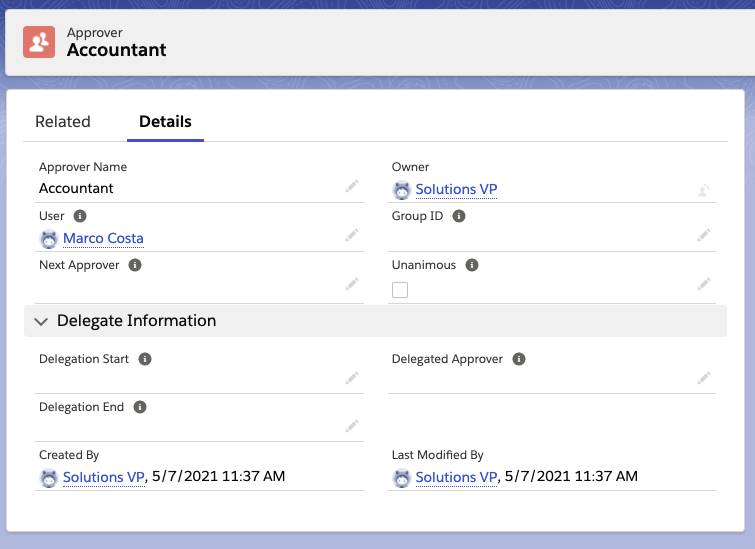Edit the Group ID pencil icon
Viewport: 755px width, 549px height.
click(704, 235)
